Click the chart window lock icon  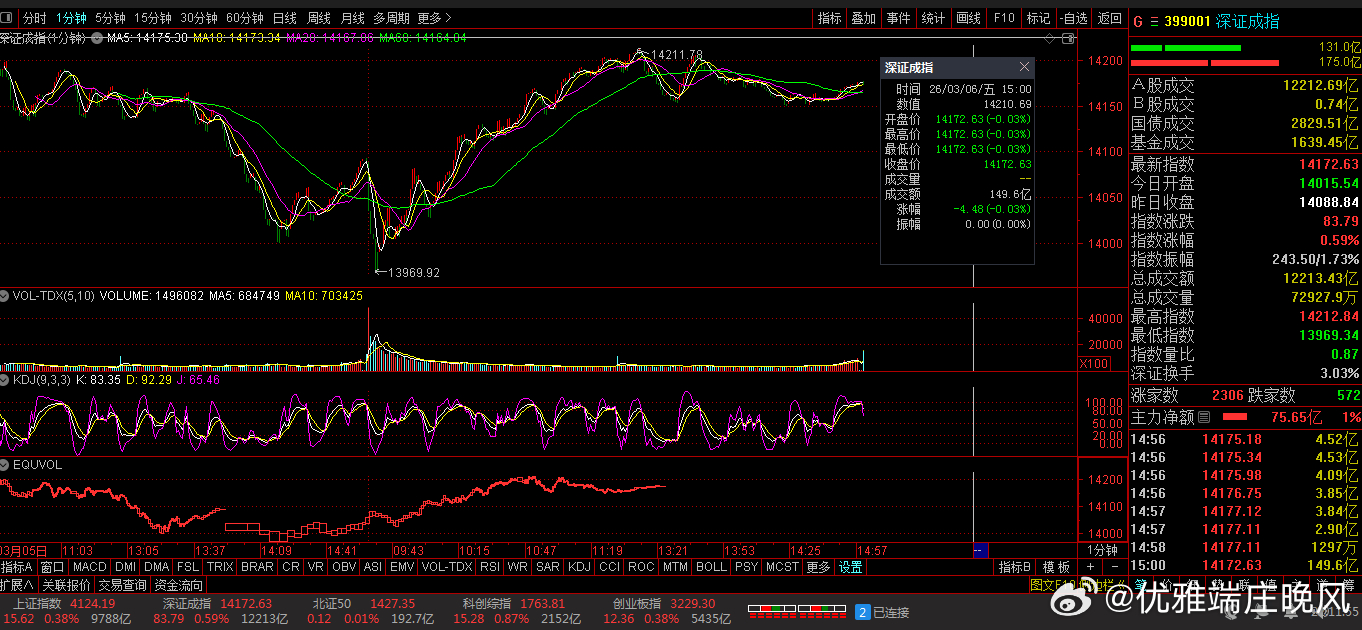click(x=1069, y=38)
